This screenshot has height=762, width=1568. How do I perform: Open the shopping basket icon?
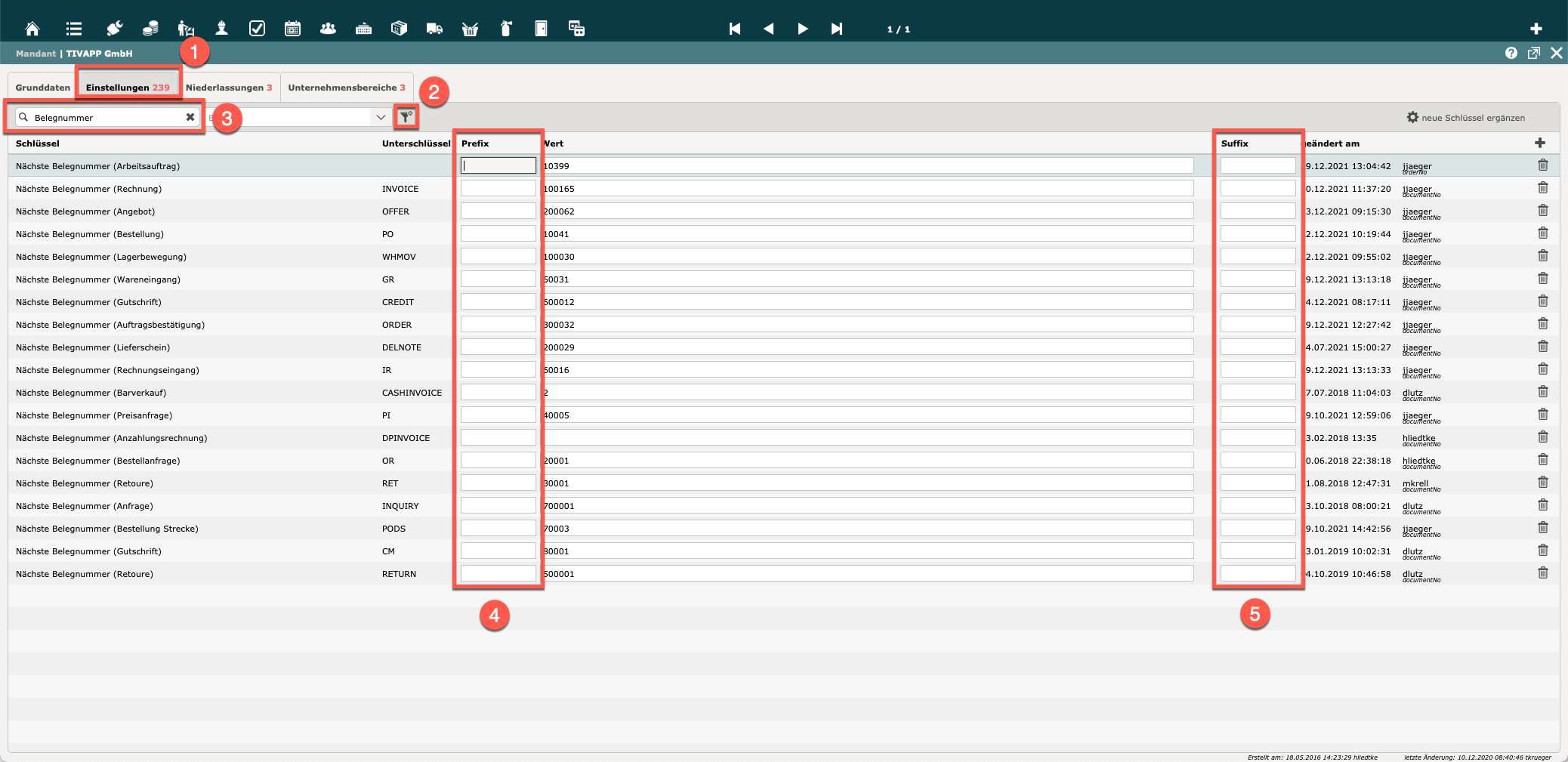(470, 29)
